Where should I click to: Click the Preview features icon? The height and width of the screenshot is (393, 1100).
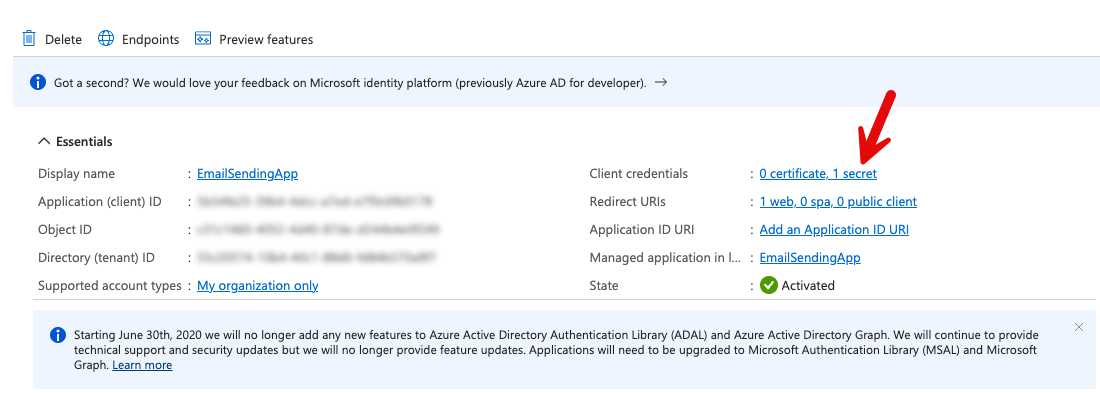[203, 39]
